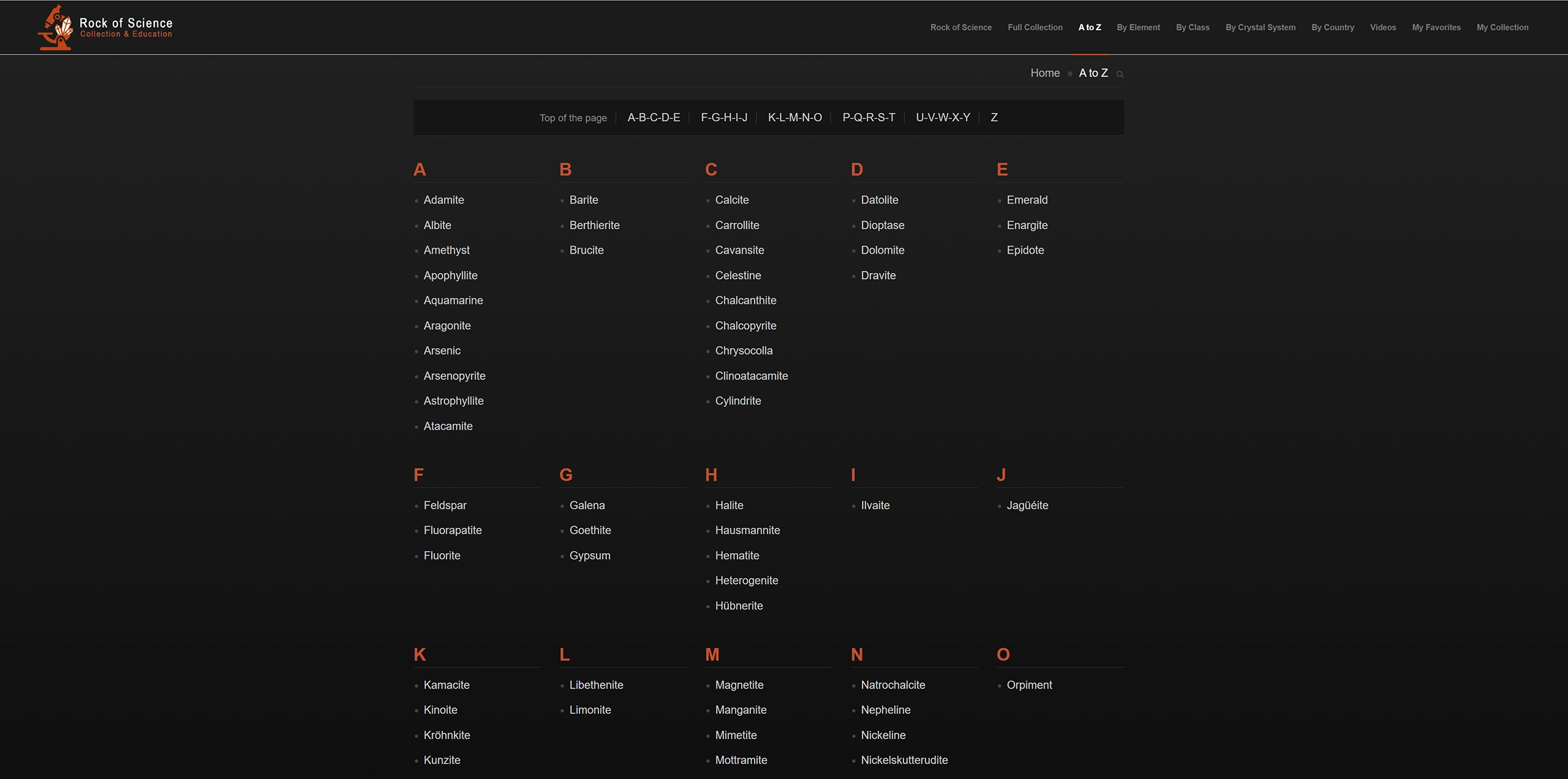Open the Datolite entry

[x=879, y=200]
